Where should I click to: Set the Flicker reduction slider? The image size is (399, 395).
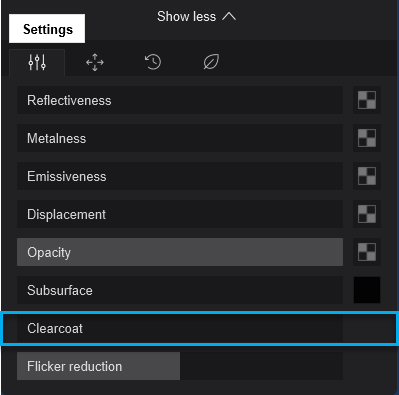[x=180, y=366]
